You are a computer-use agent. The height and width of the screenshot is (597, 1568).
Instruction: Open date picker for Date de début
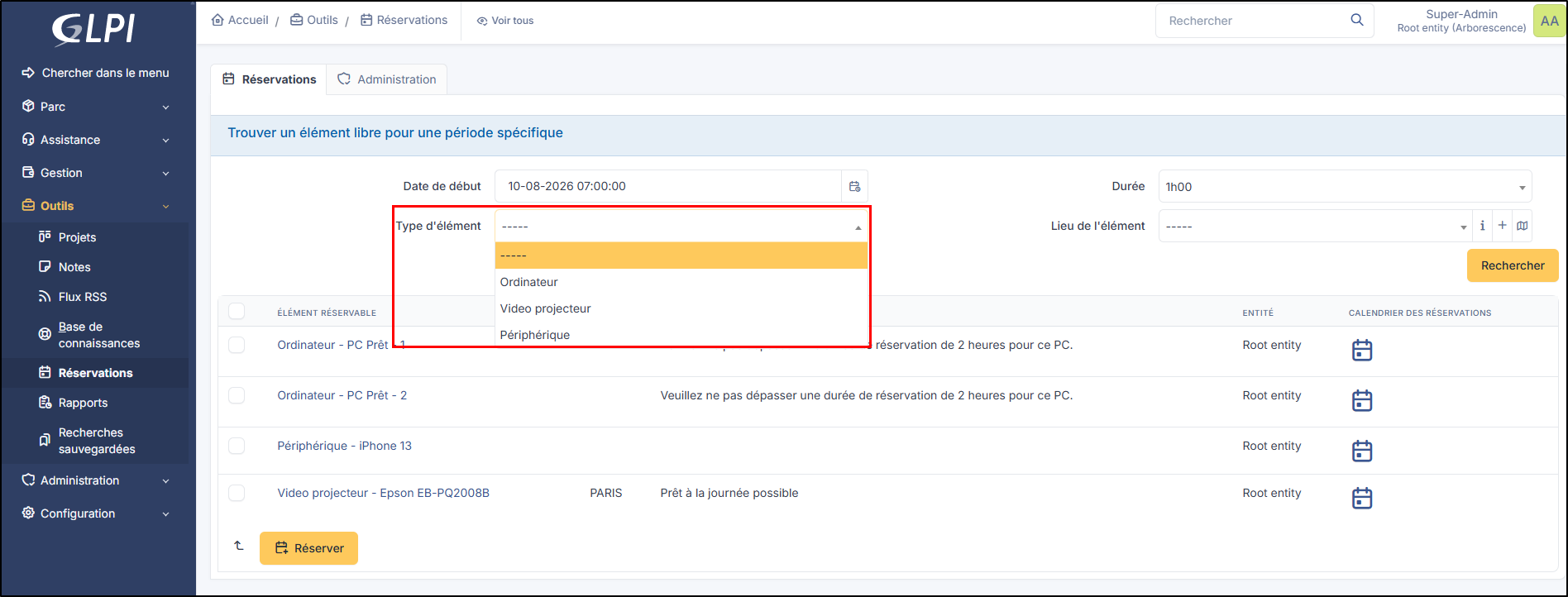(x=854, y=186)
